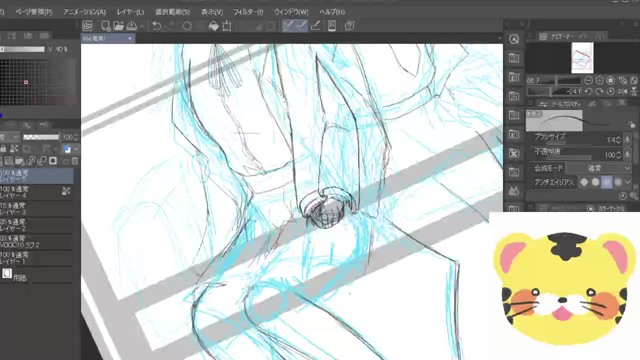Rotate the canvas left in the Navigator
640x360 pixels.
[x=588, y=92]
